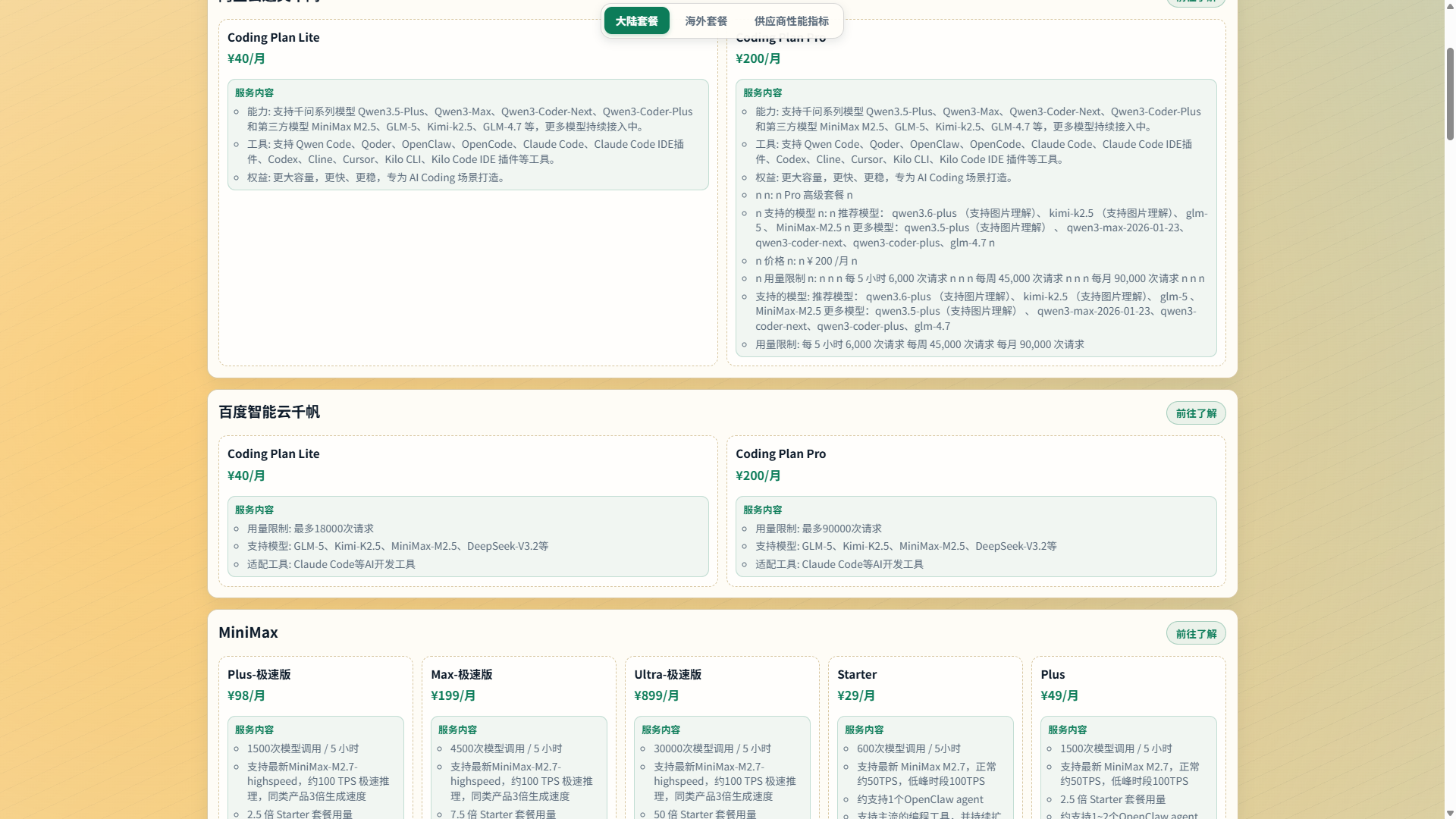Click the 百度智能云千帆 section heading
Viewport: 1456px width, 819px height.
[269, 412]
